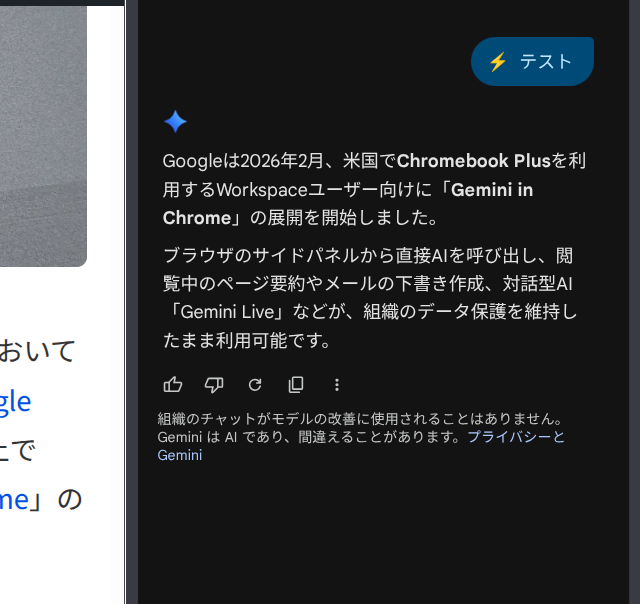Screen dimensions: 640x604
Task: Select the テスト user message bubble
Action: 532,62
